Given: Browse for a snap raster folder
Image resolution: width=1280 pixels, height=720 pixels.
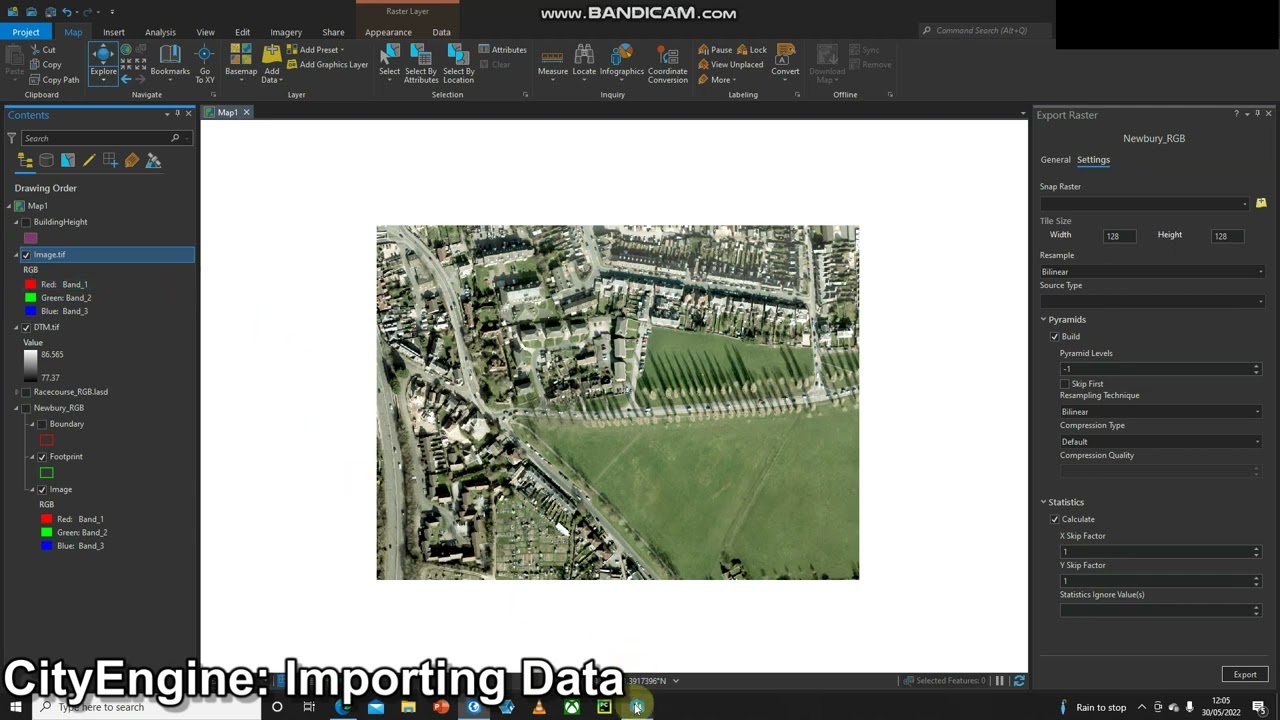Looking at the screenshot, I should click(1261, 203).
